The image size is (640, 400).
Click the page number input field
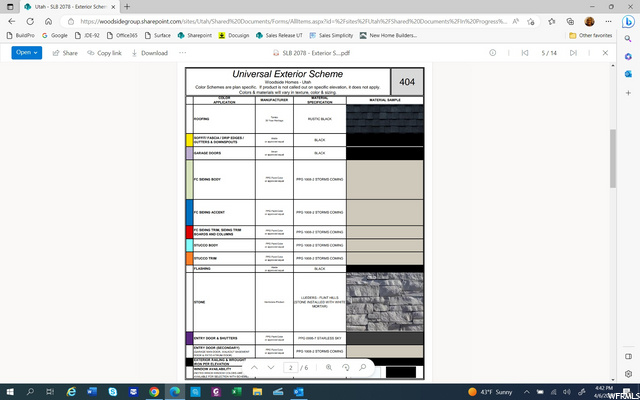[x=290, y=368]
